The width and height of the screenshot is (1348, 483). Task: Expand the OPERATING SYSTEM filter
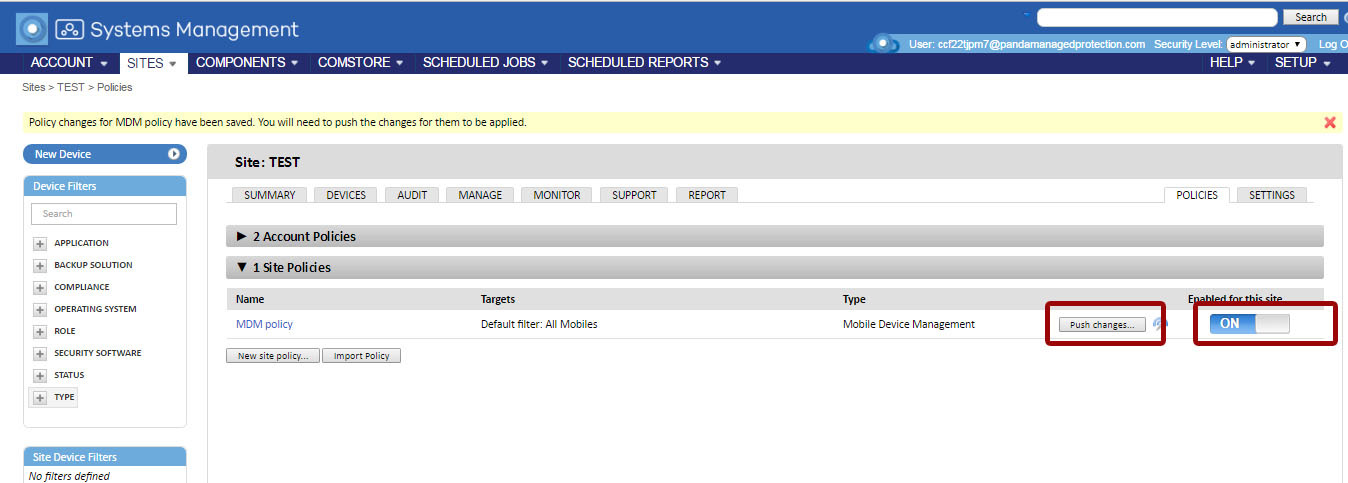(40, 310)
